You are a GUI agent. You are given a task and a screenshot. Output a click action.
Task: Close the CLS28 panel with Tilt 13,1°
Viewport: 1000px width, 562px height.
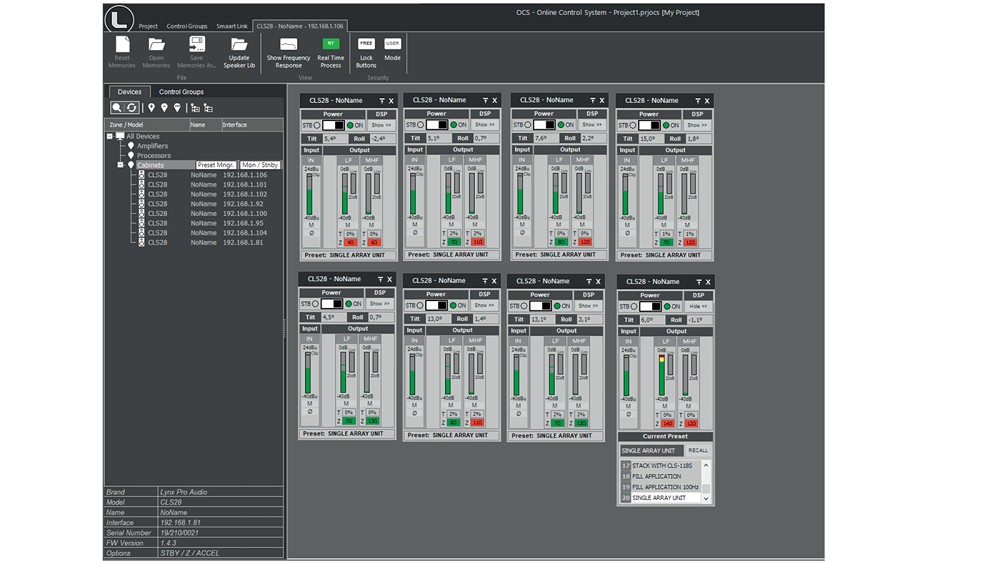click(598, 281)
